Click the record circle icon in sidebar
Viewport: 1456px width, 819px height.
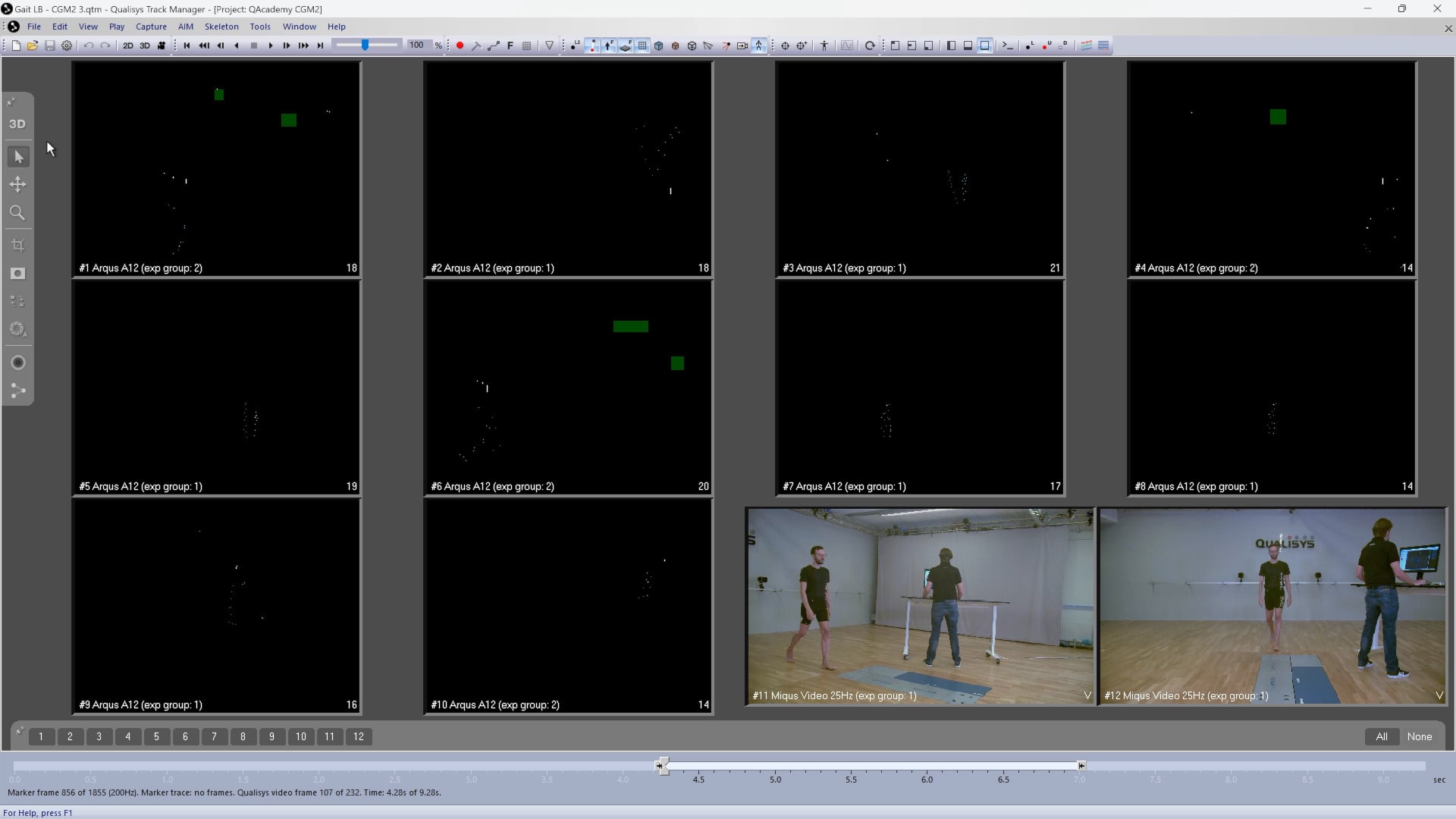pos(18,362)
